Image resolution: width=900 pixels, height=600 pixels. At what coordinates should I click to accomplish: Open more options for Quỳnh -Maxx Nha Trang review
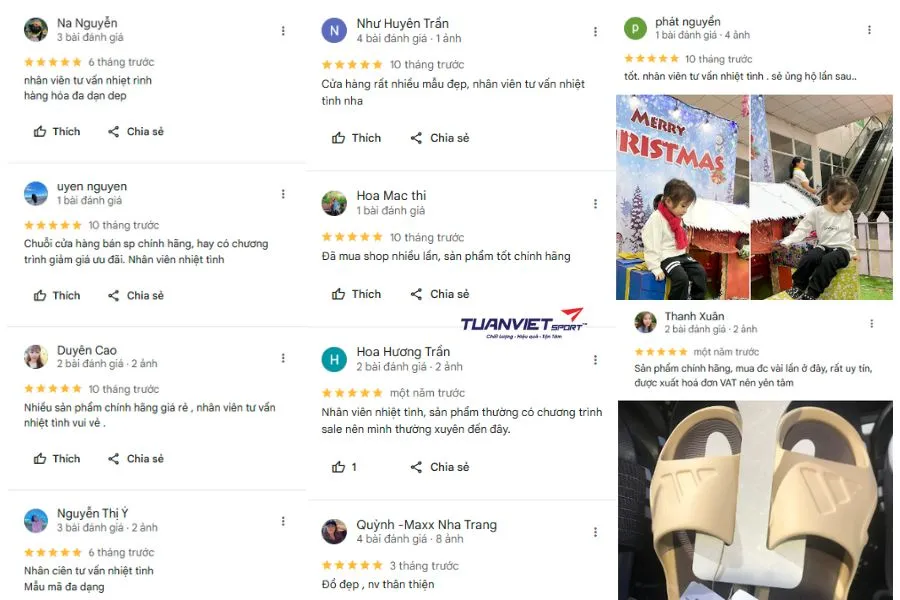click(595, 532)
